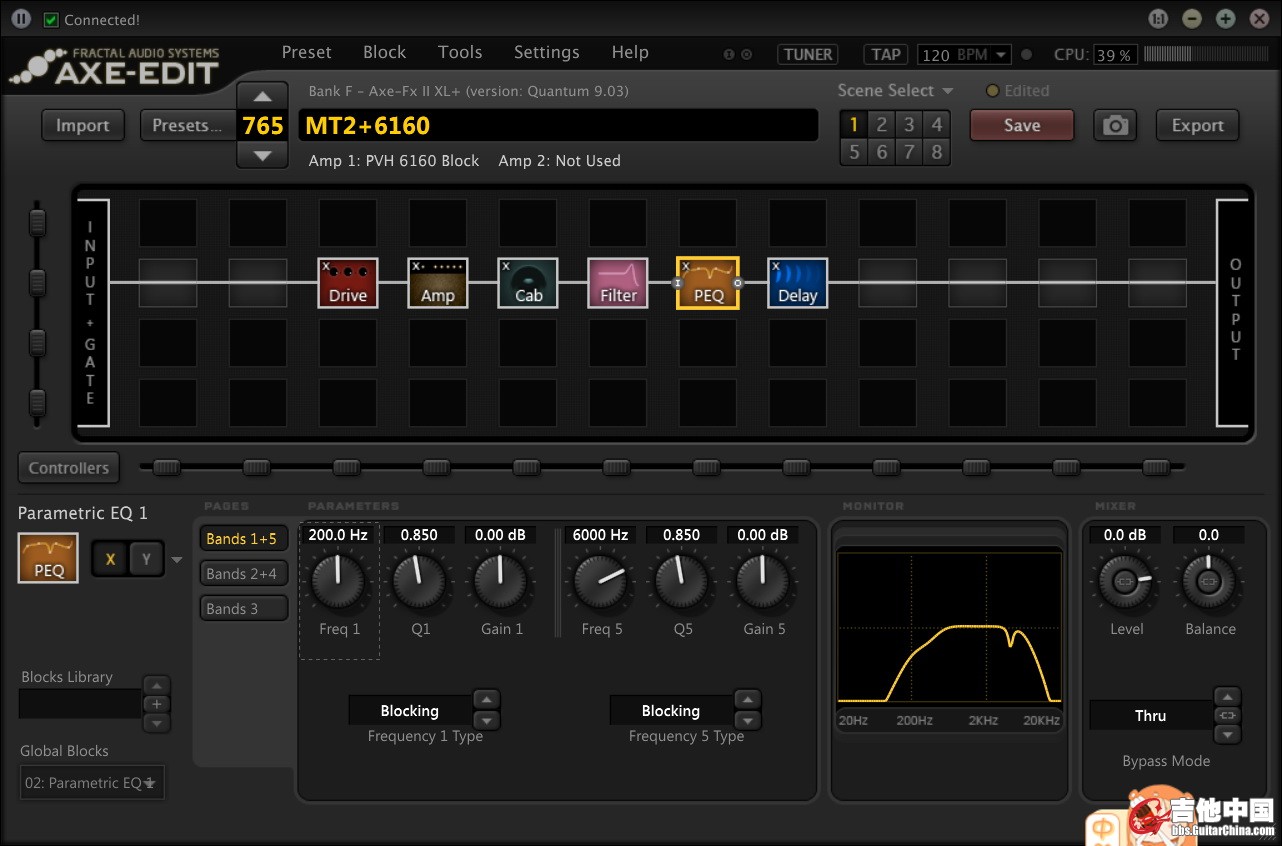Viewport: 1282px width, 846px height.
Task: Click the TAP tempo button
Action: tap(886, 55)
